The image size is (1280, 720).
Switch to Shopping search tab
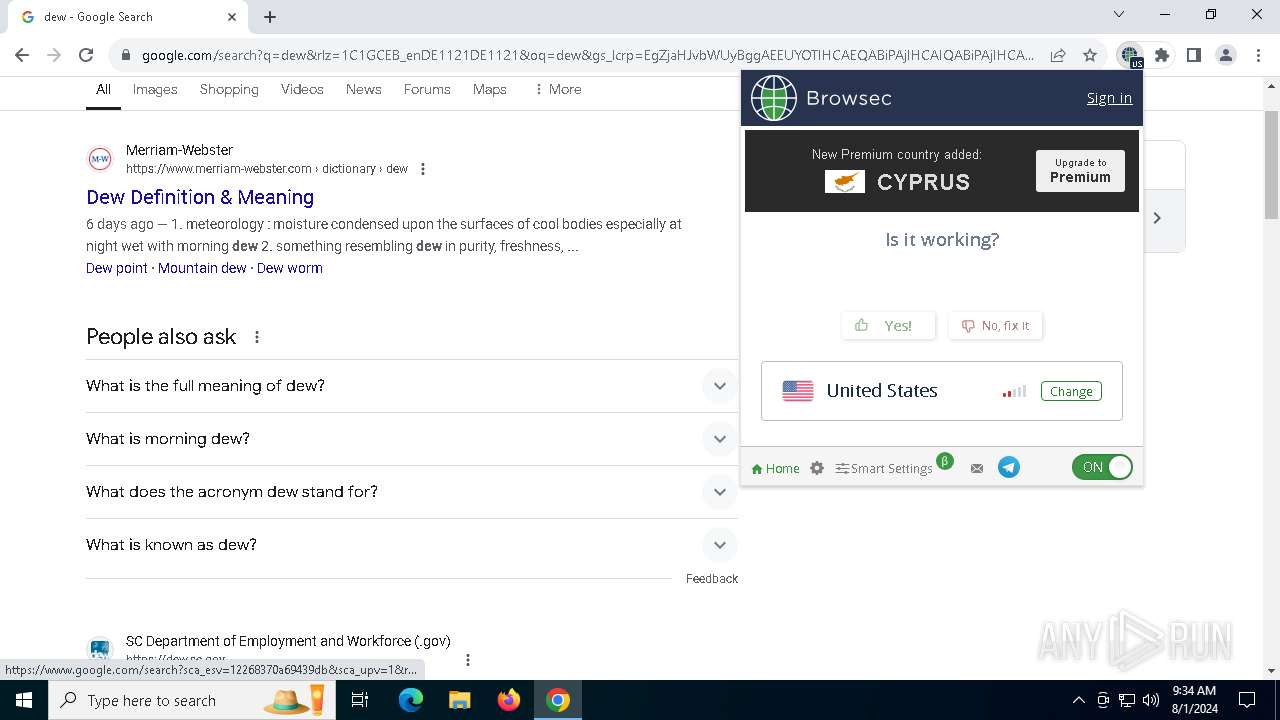pyautogui.click(x=229, y=89)
